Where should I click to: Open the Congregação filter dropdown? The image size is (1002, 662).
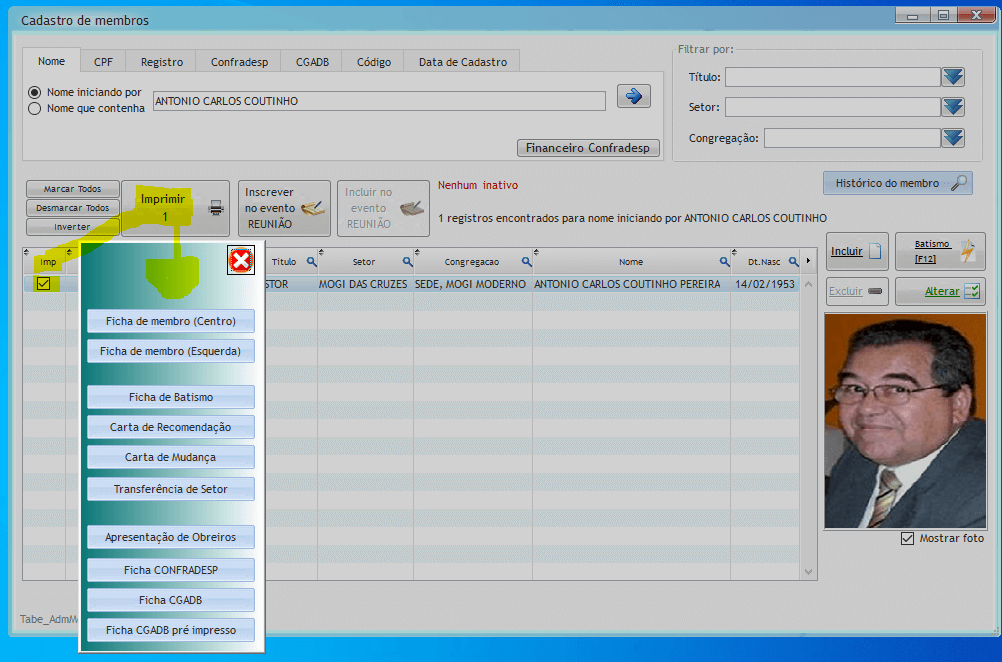tap(952, 138)
